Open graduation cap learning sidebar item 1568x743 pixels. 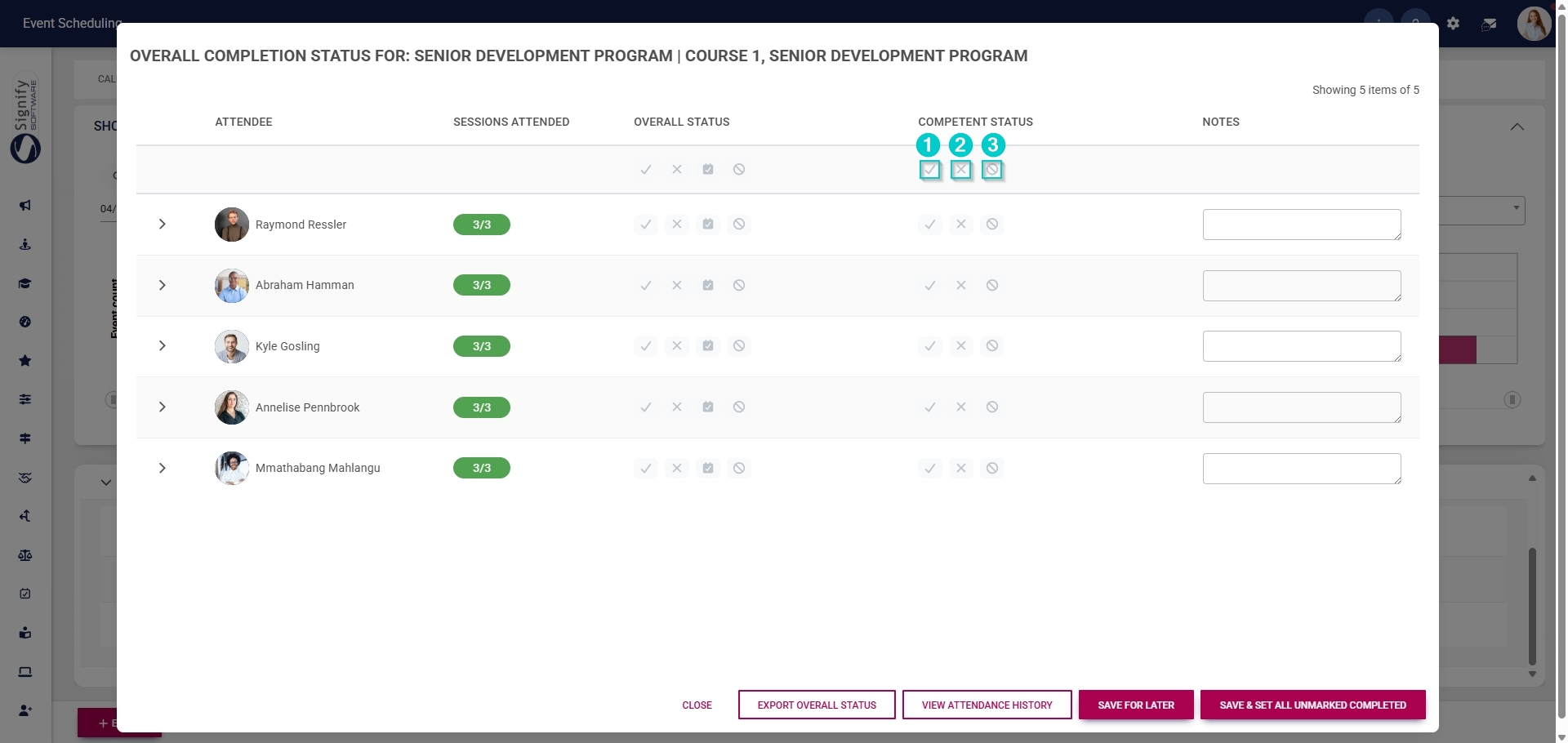25,283
